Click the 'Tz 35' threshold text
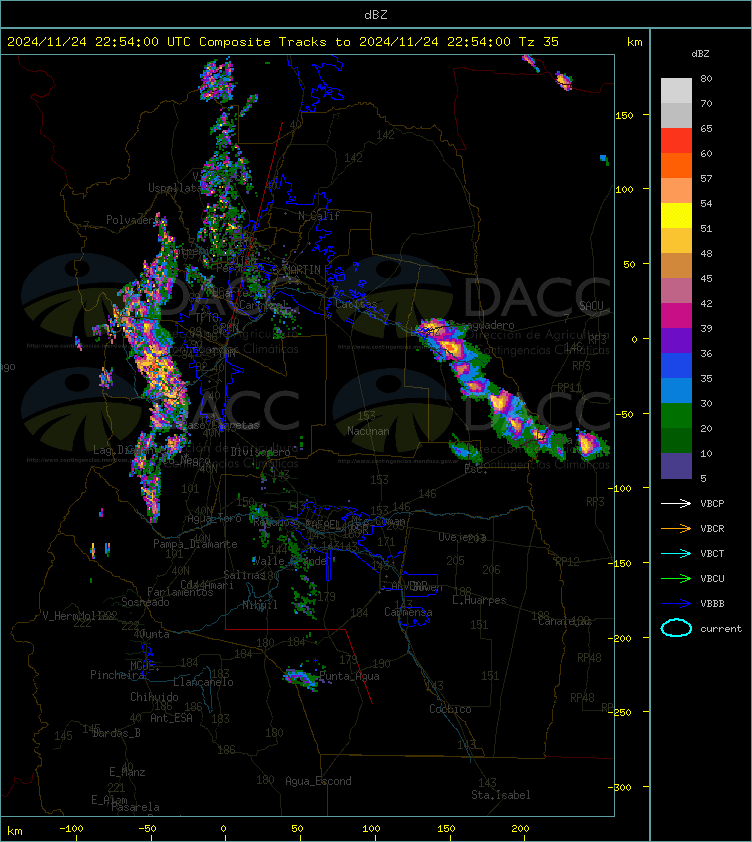Image resolution: width=752 pixels, height=842 pixels. 539,42
